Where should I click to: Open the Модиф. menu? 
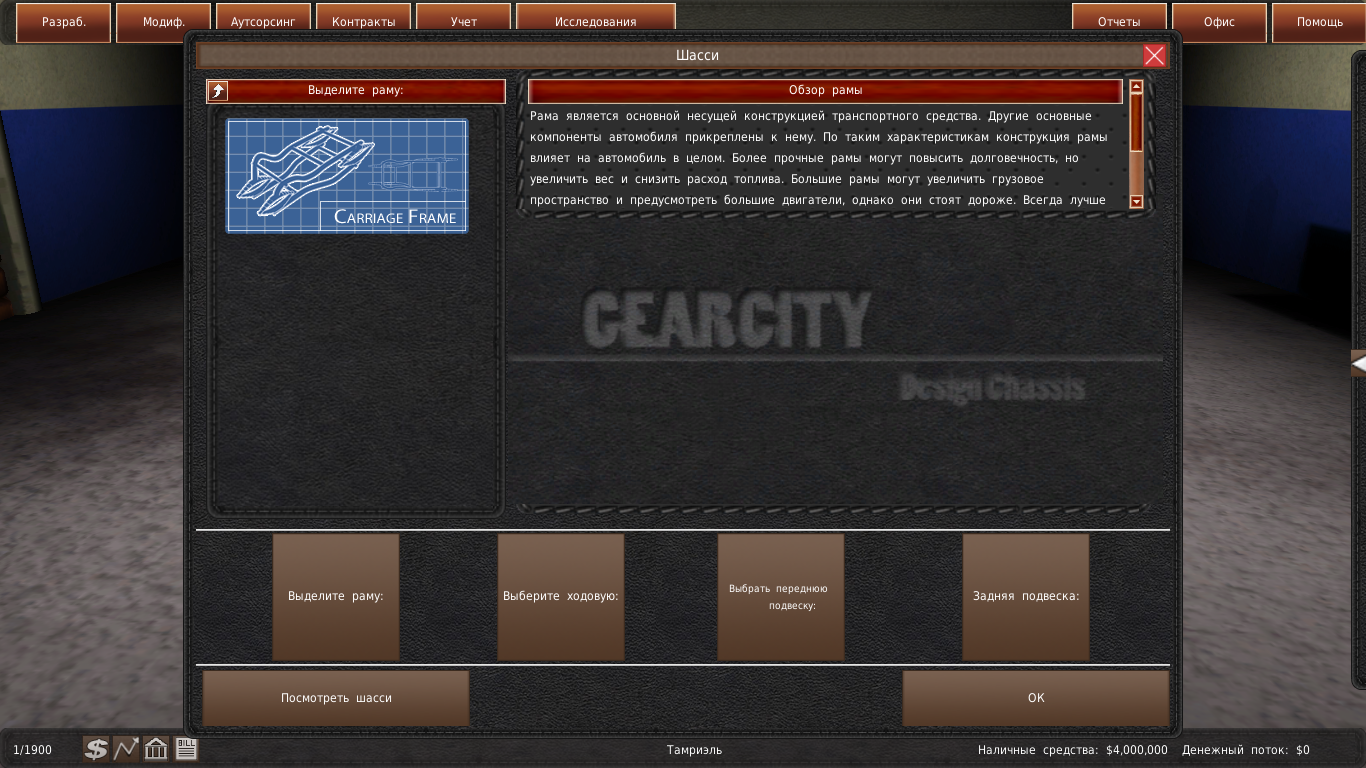pyautogui.click(x=164, y=22)
